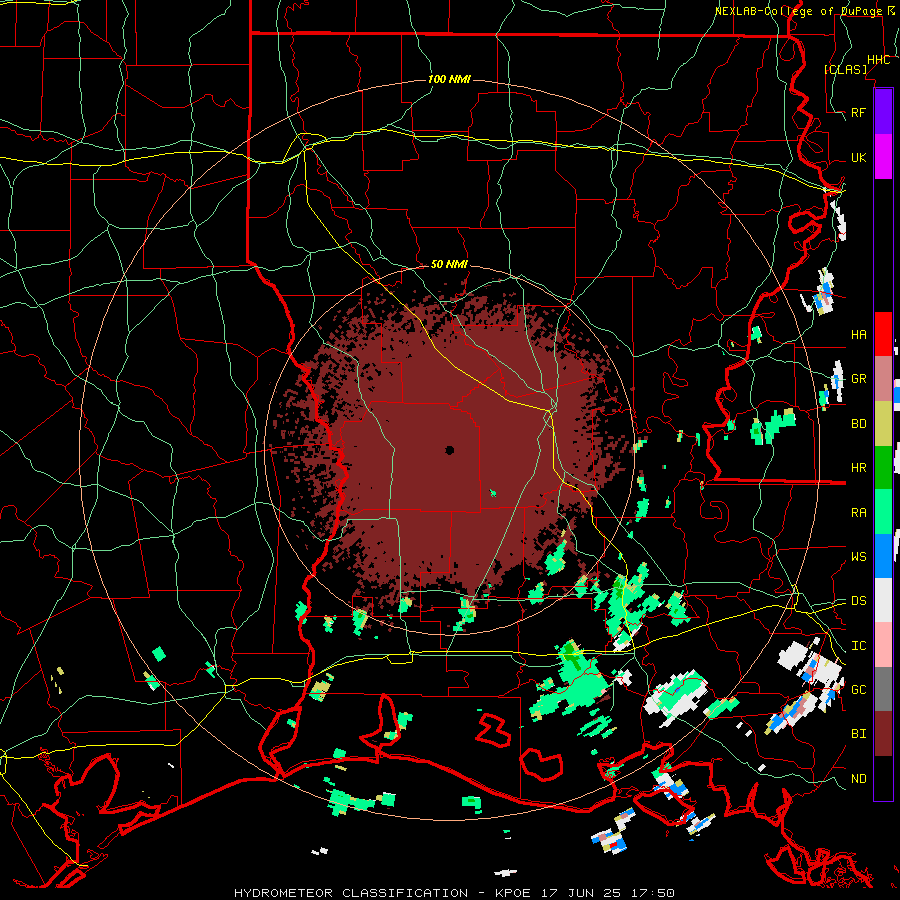Screen dimensions: 900x900
Task: Click the ND legend label
Action: [858, 778]
